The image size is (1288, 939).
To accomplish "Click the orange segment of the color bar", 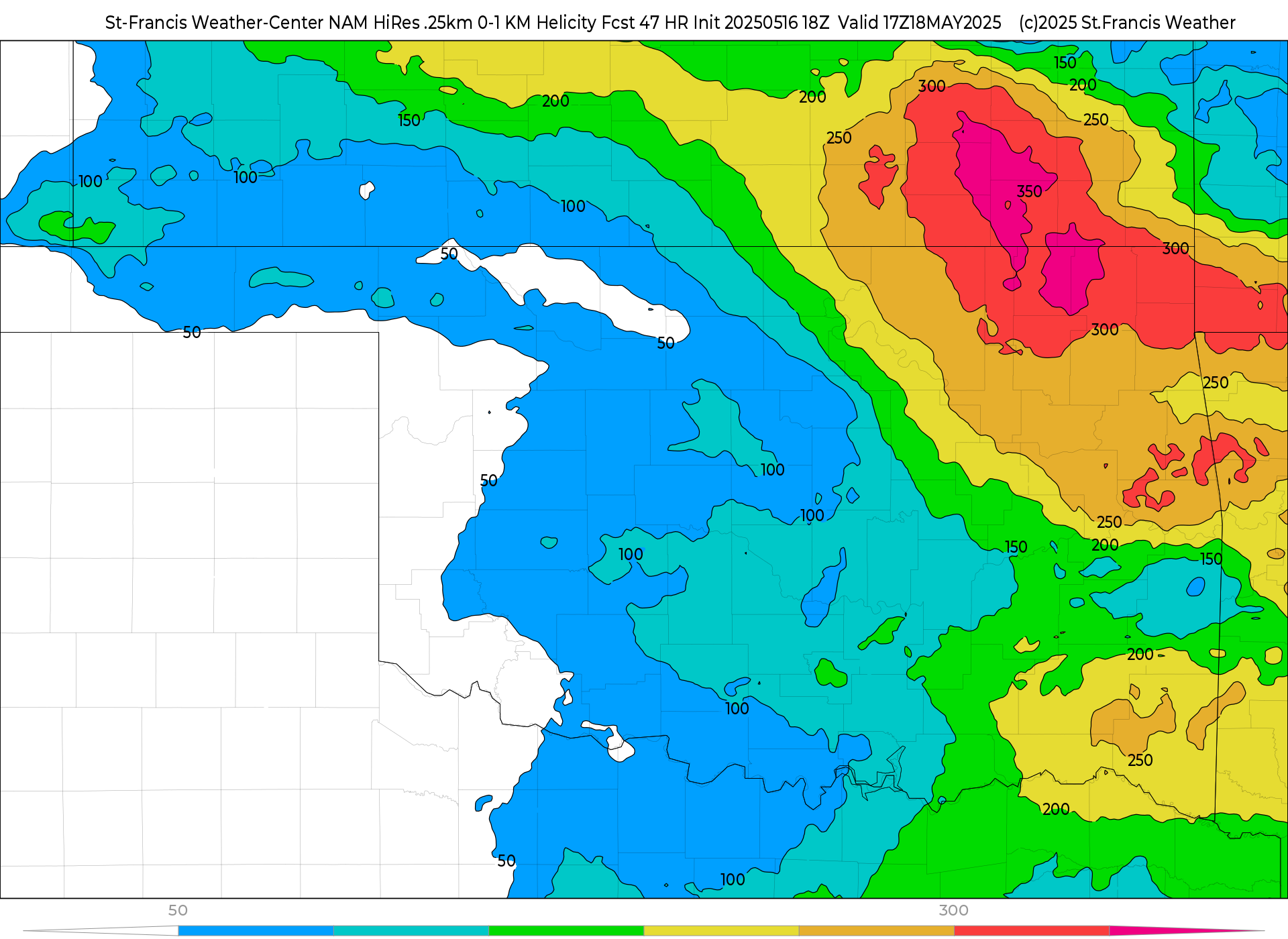I will 876,931.
